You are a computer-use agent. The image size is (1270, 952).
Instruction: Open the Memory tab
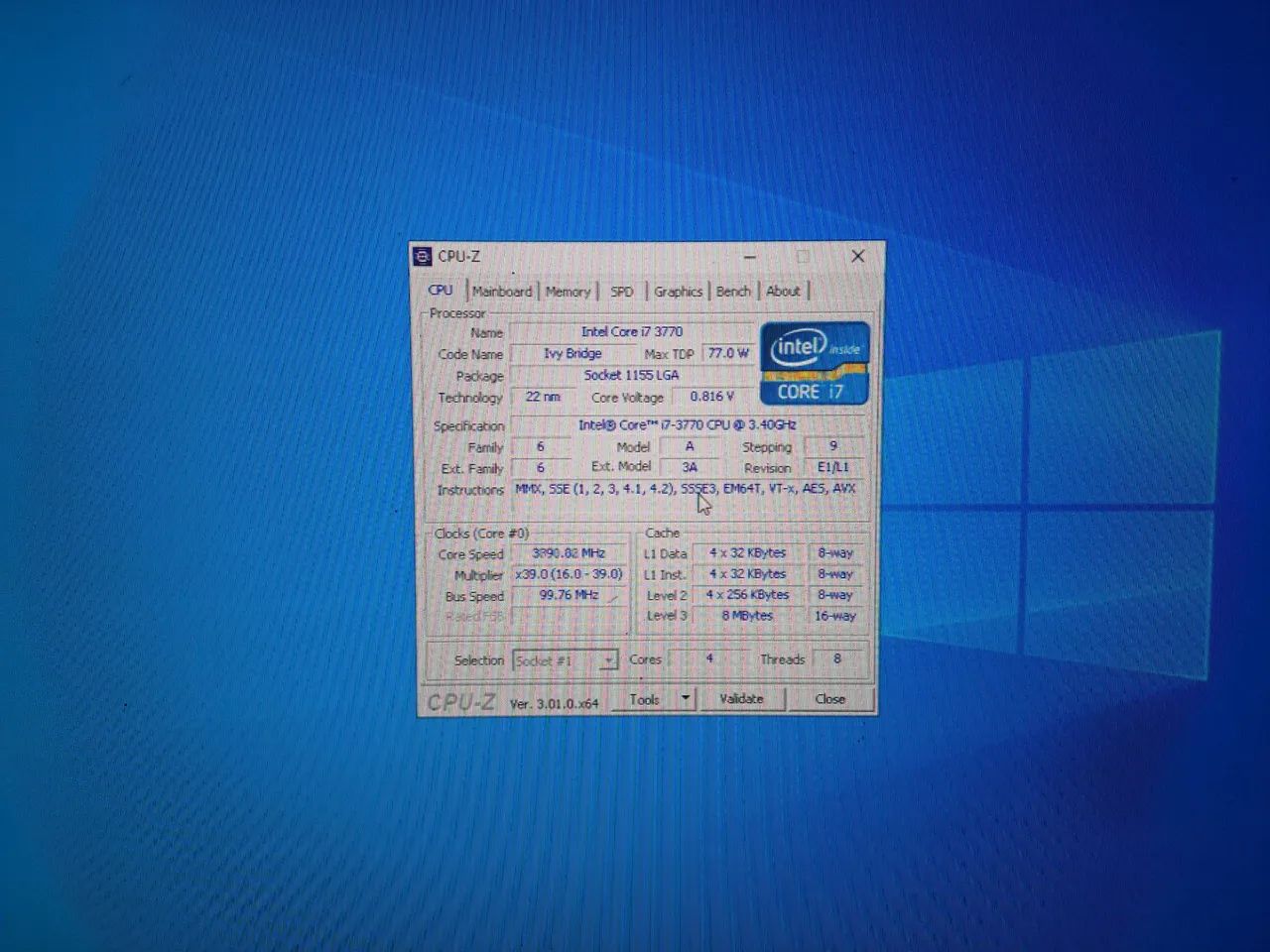(568, 292)
